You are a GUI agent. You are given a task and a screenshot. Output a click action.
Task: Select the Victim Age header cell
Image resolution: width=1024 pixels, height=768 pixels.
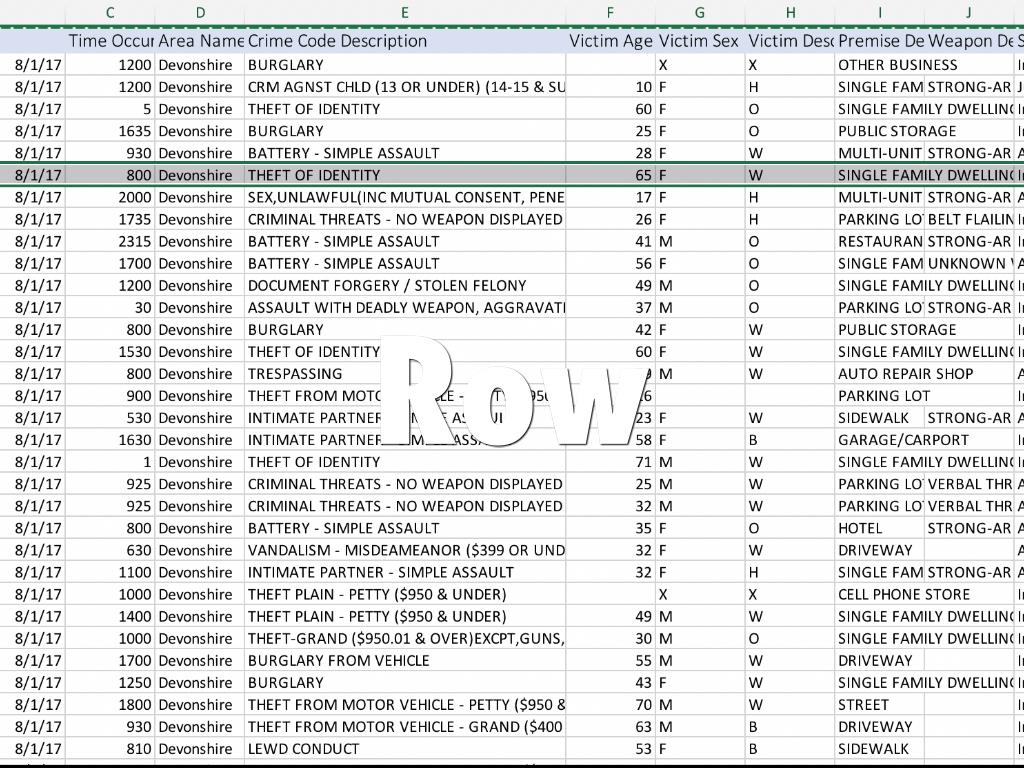(x=610, y=41)
